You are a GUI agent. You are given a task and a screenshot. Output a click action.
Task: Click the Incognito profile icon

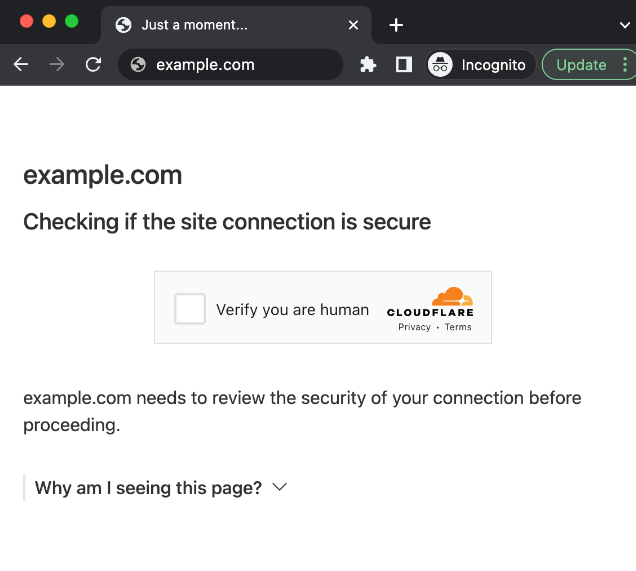pos(440,65)
